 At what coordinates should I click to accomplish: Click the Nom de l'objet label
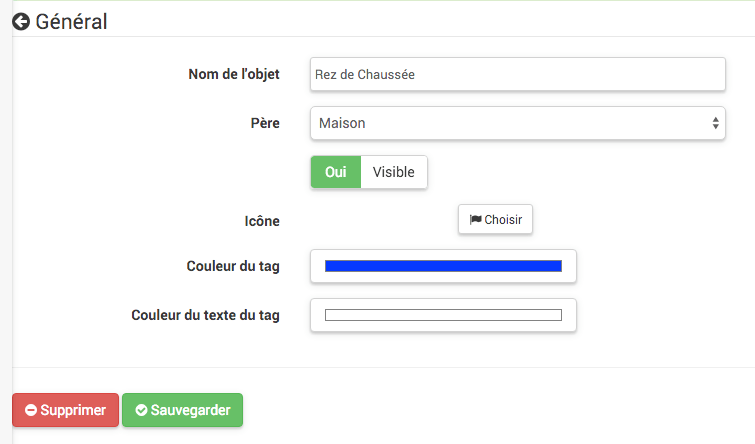234,74
